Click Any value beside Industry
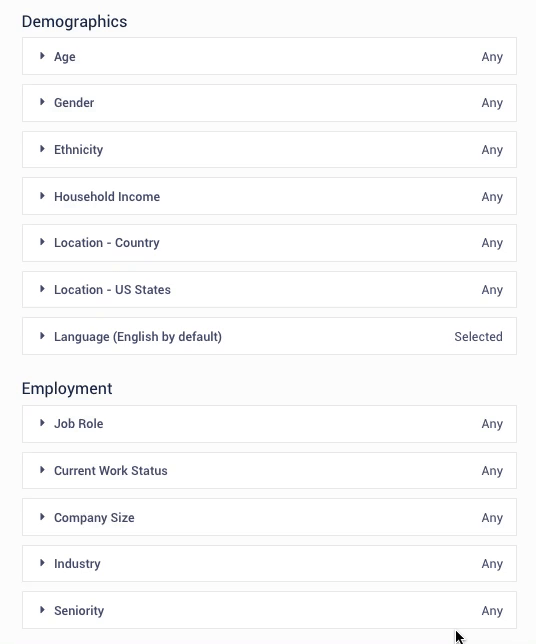This screenshot has height=644, width=536. (492, 564)
